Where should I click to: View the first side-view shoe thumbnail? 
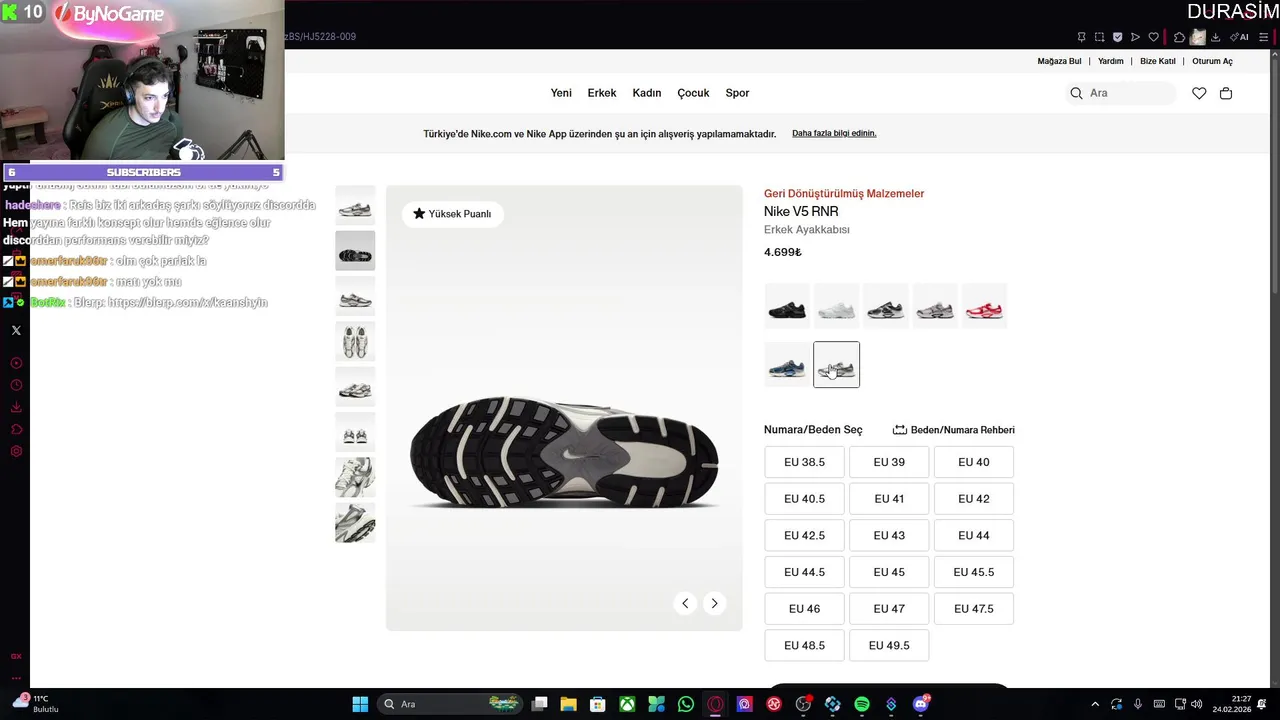[x=355, y=205]
